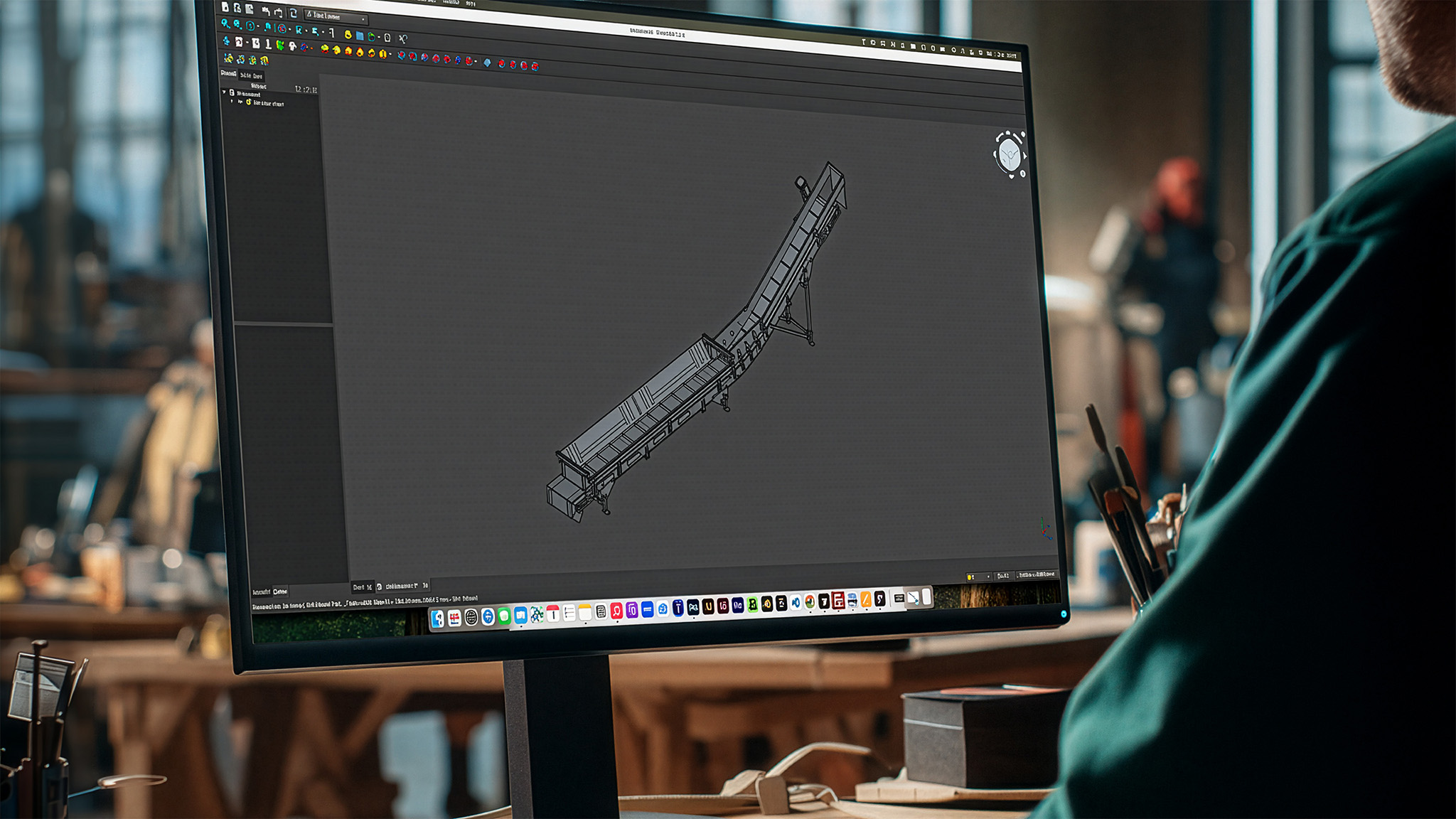This screenshot has width=1456, height=819.
Task: Click the undo arrow icon in top toolbar
Action: pyautogui.click(x=265, y=11)
